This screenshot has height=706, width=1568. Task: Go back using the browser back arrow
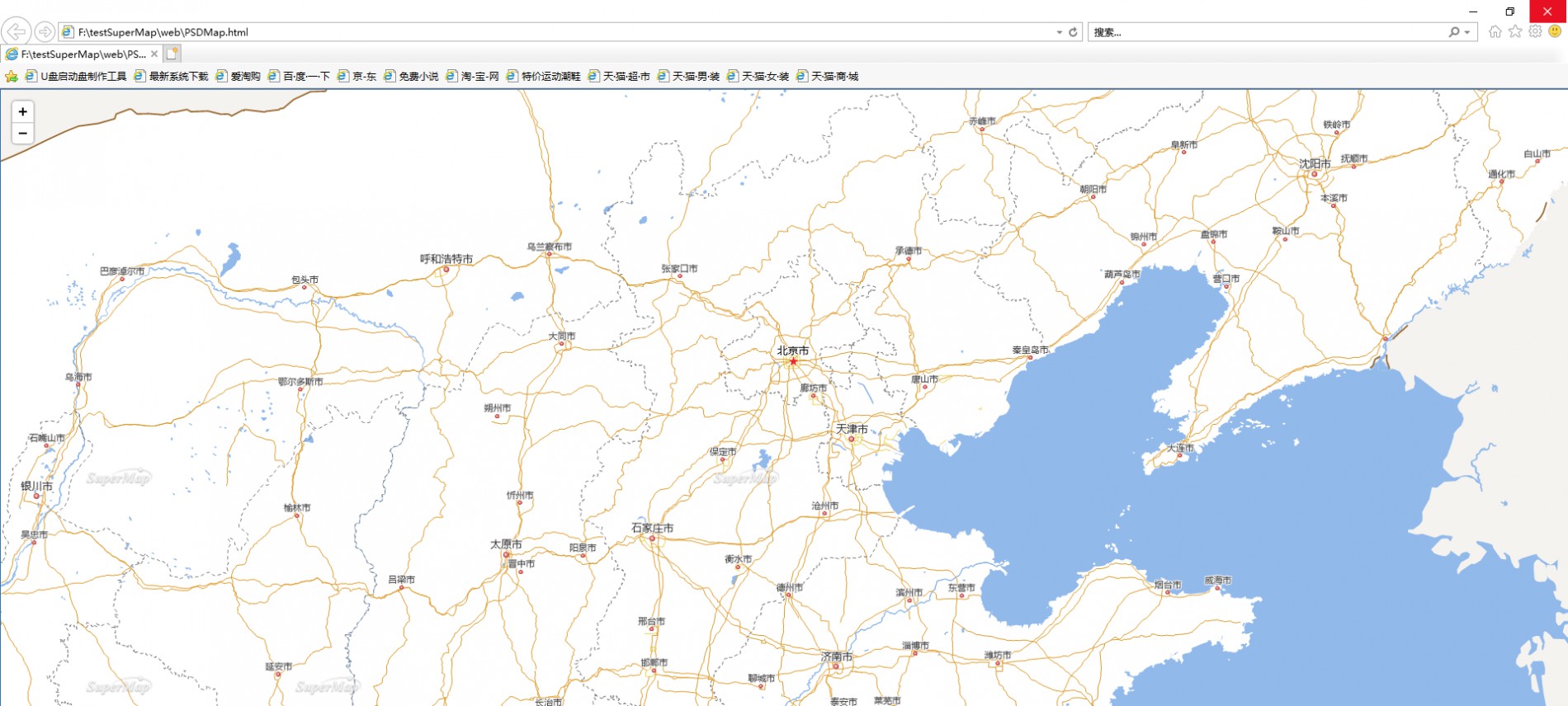[x=16, y=32]
